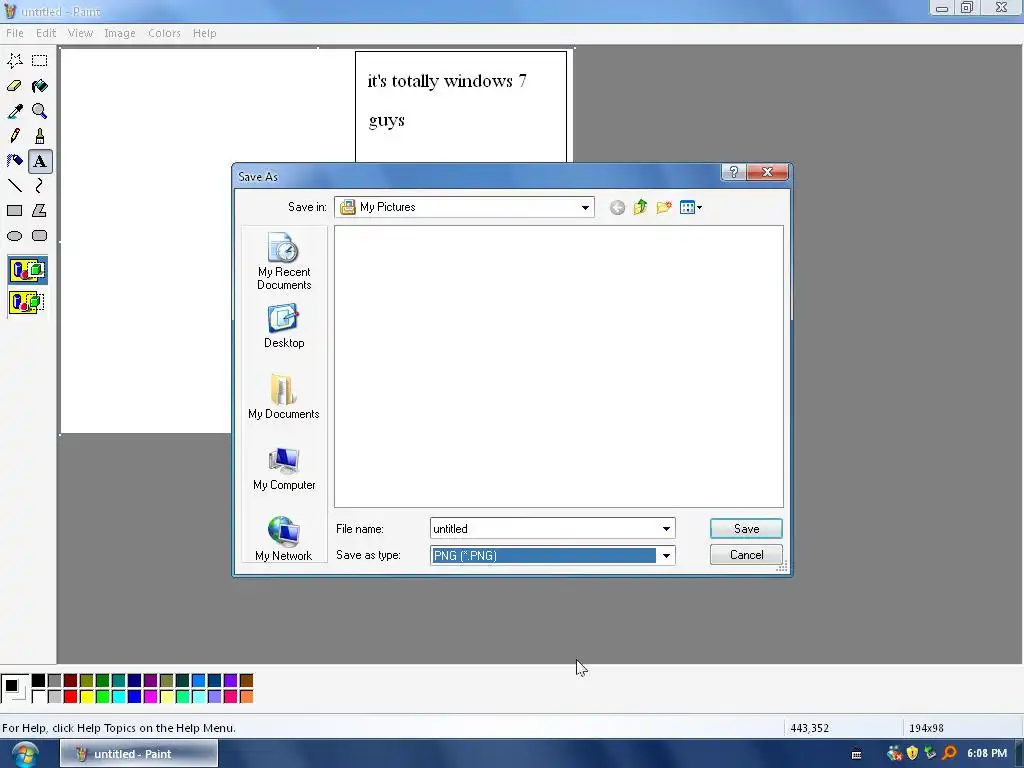This screenshot has width=1024, height=768.
Task: Go back using Save As back arrow
Action: tap(617, 208)
